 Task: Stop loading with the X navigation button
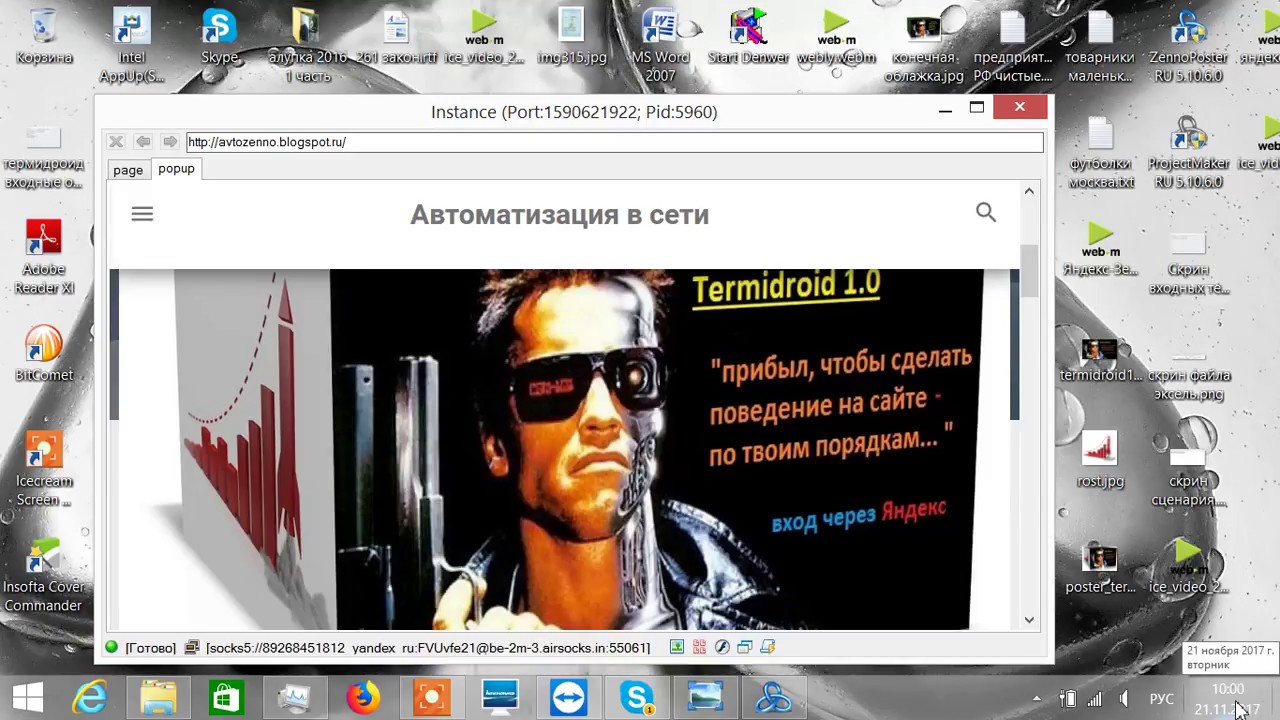[116, 142]
